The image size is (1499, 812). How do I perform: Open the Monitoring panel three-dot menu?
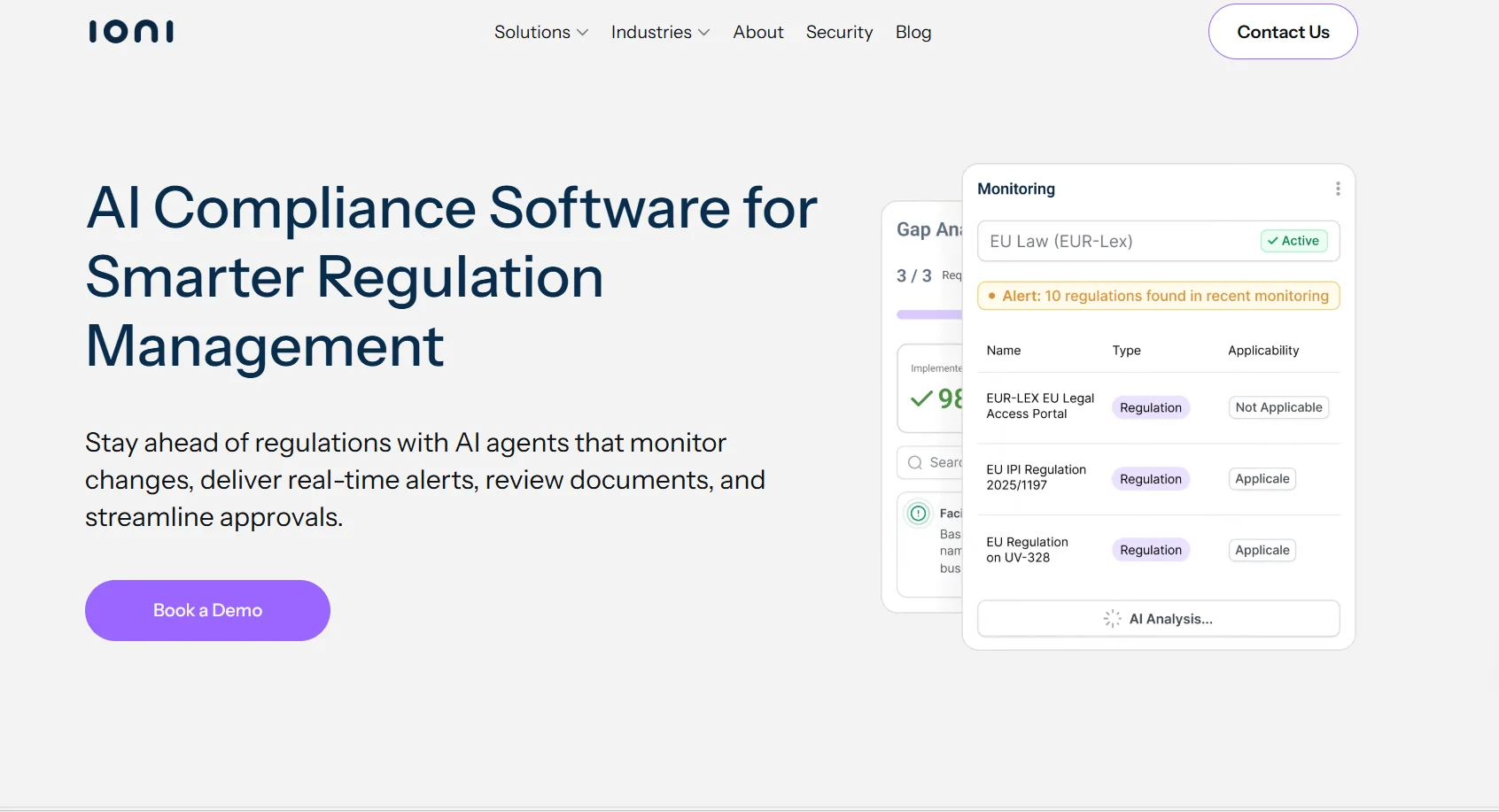point(1337,189)
